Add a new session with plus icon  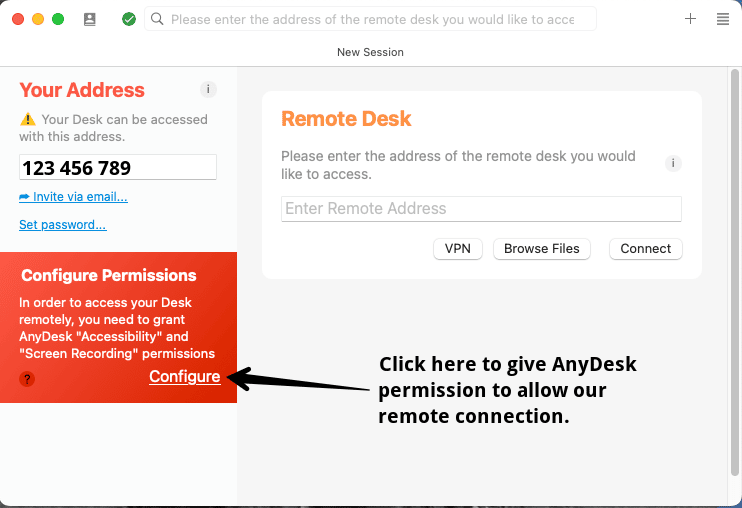coord(690,18)
